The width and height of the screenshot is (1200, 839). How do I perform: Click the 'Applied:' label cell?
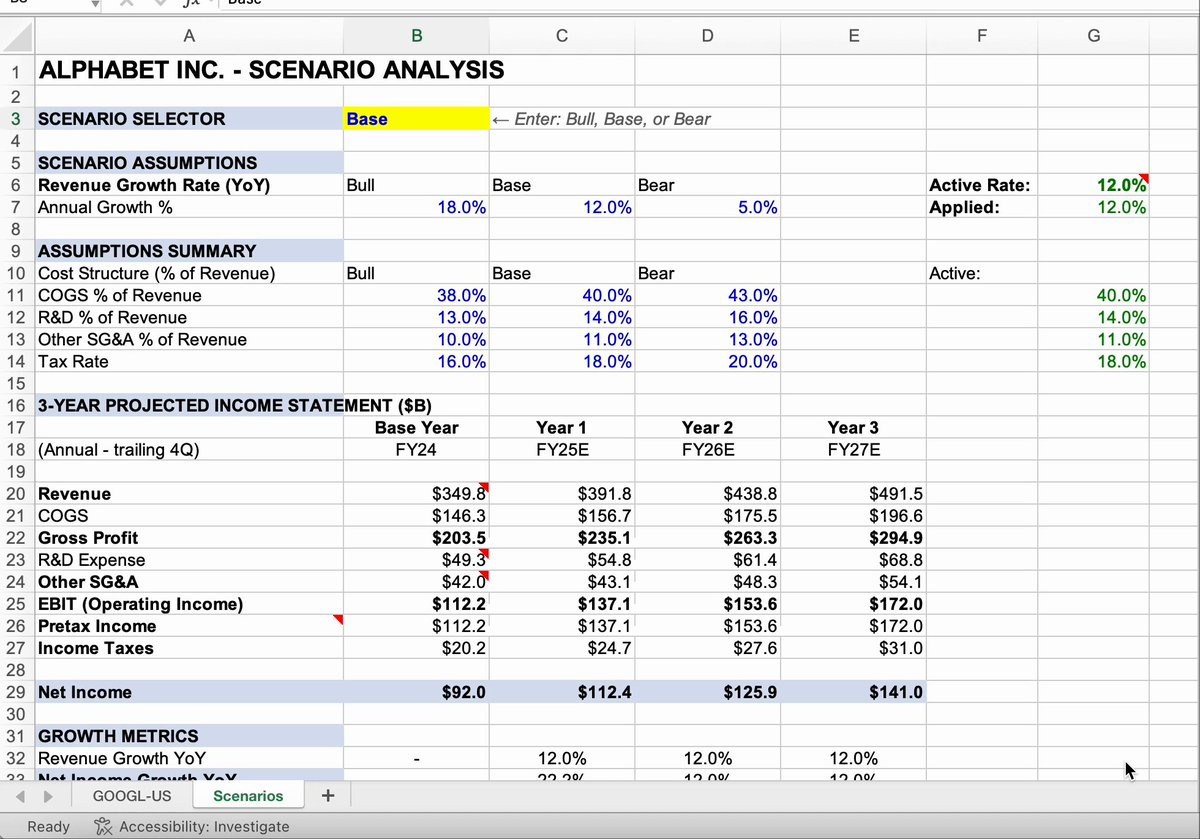click(x=981, y=207)
